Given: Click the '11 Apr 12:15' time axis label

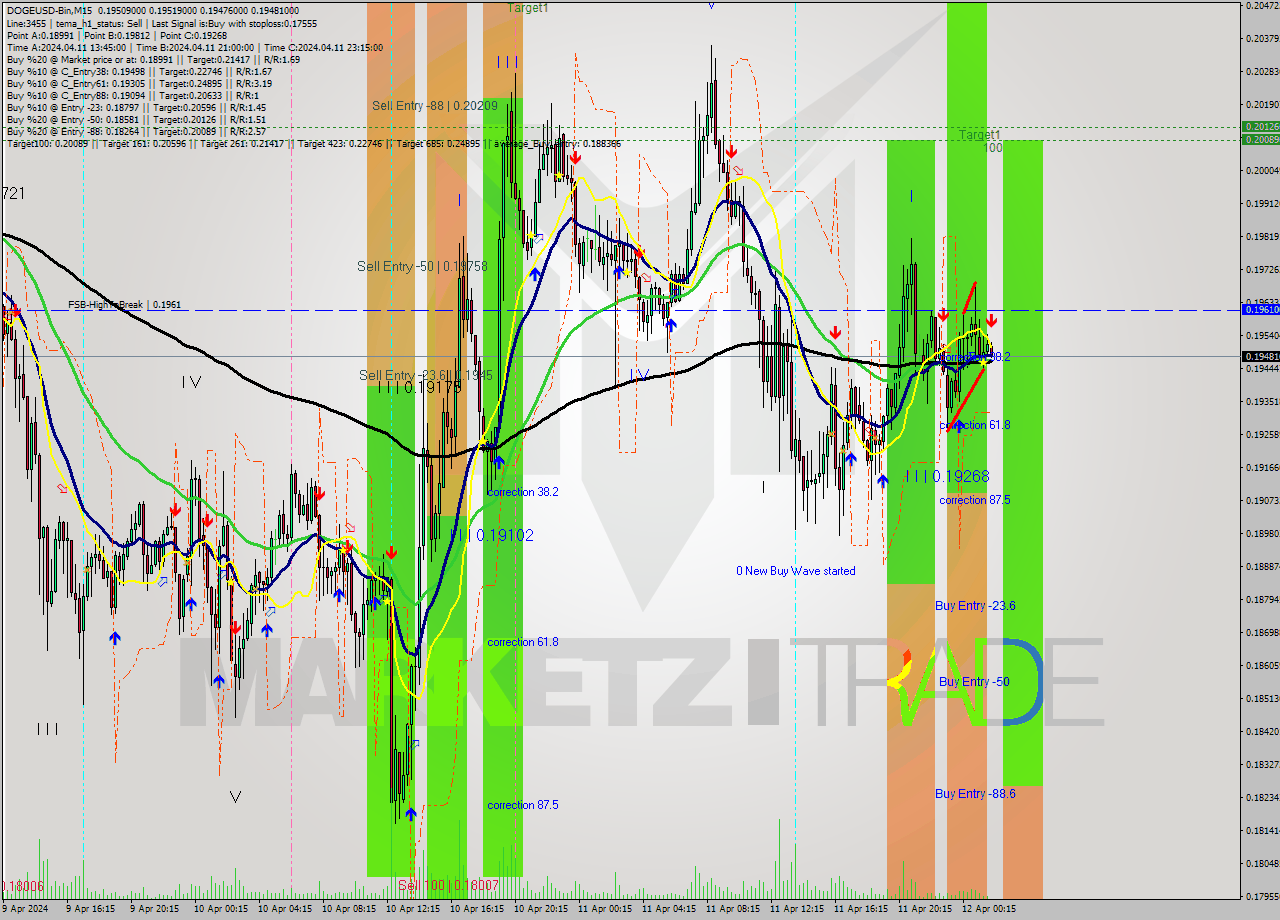Looking at the screenshot, I should point(796,909).
